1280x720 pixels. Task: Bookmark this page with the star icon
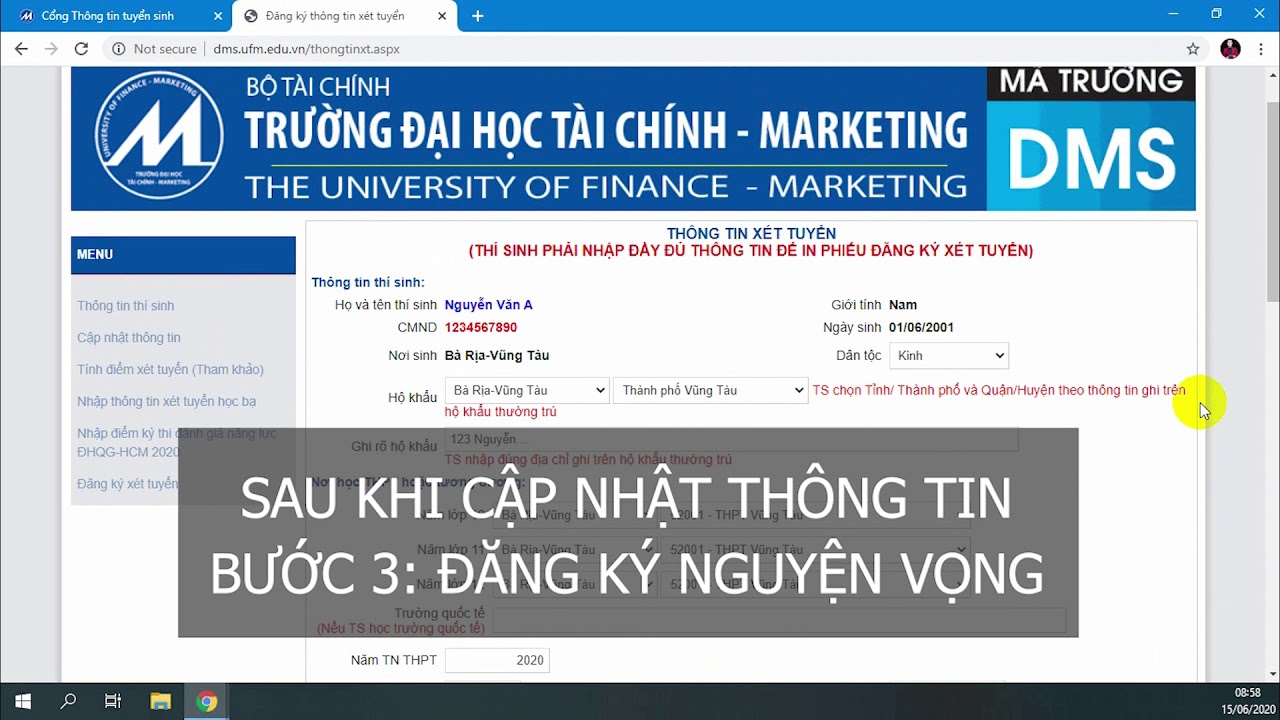tap(1193, 49)
